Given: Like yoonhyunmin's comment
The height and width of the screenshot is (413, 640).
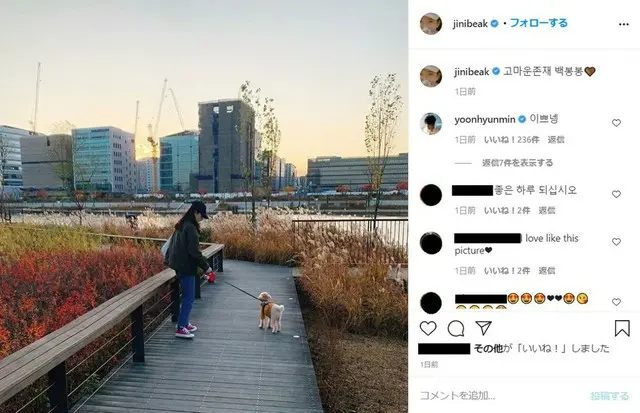Looking at the screenshot, I should (616, 122).
